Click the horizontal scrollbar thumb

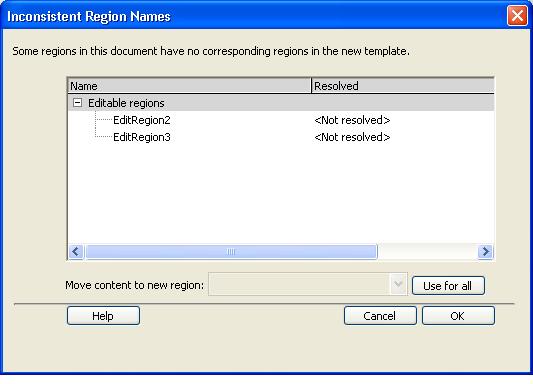[x=231, y=252]
